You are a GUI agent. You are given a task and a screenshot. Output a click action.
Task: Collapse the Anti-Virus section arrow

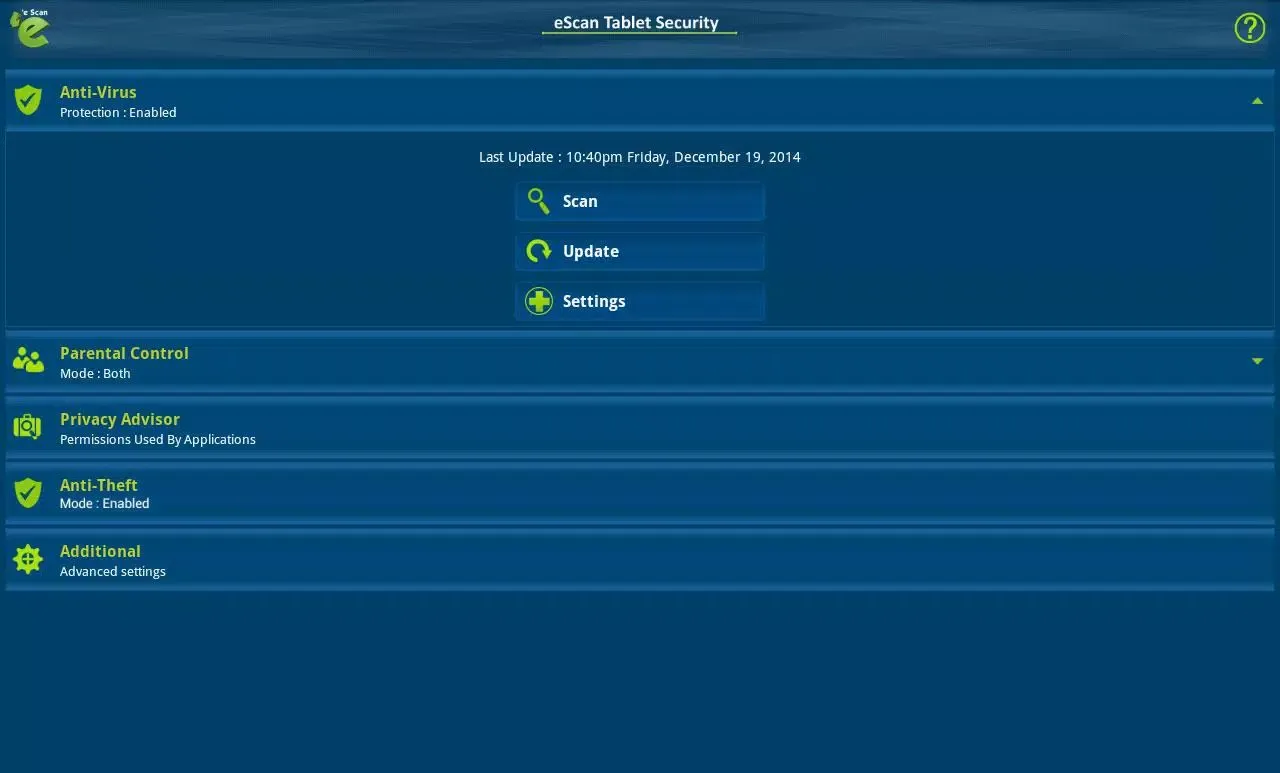click(1257, 100)
